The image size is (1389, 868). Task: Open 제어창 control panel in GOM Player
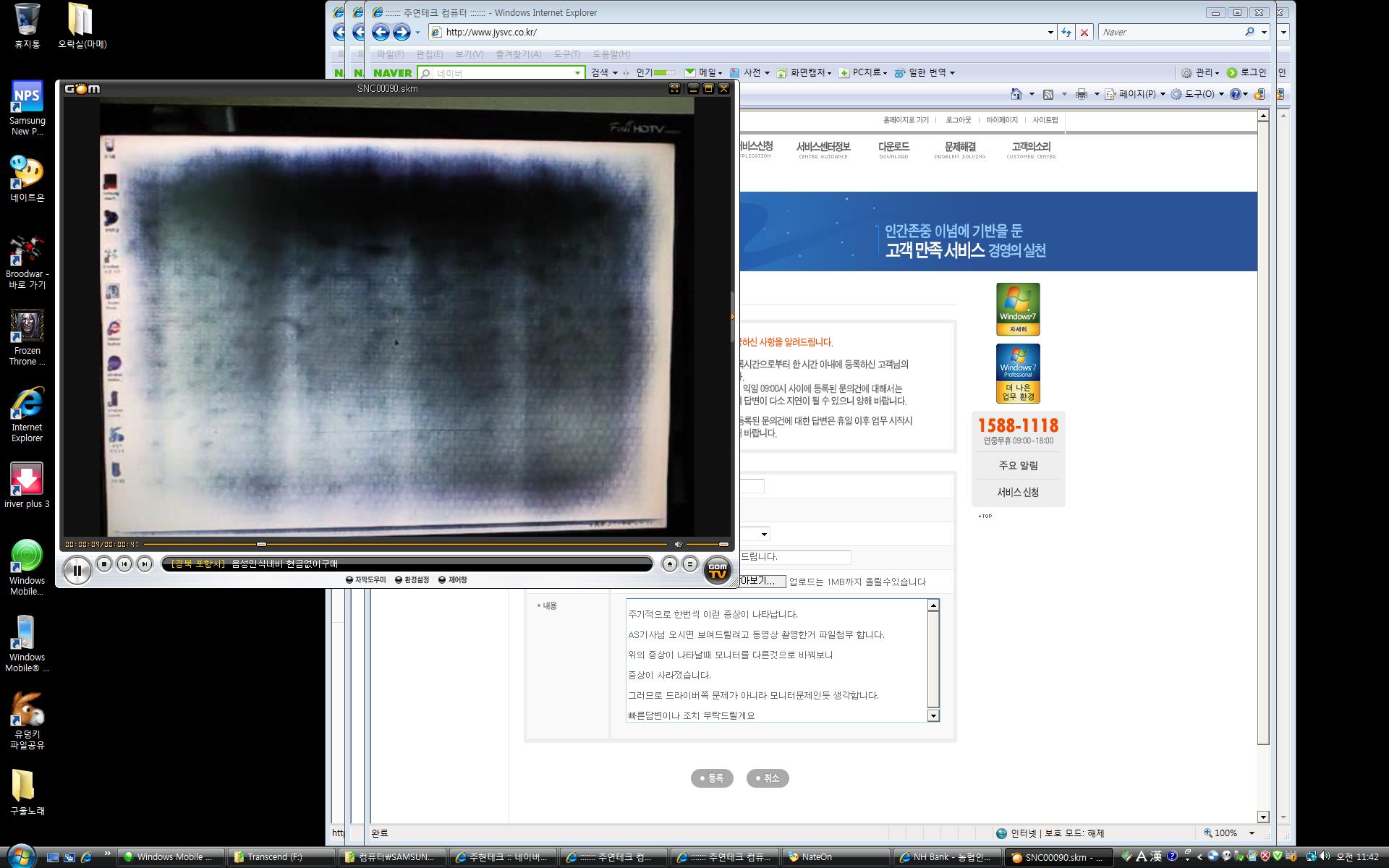coord(453,580)
